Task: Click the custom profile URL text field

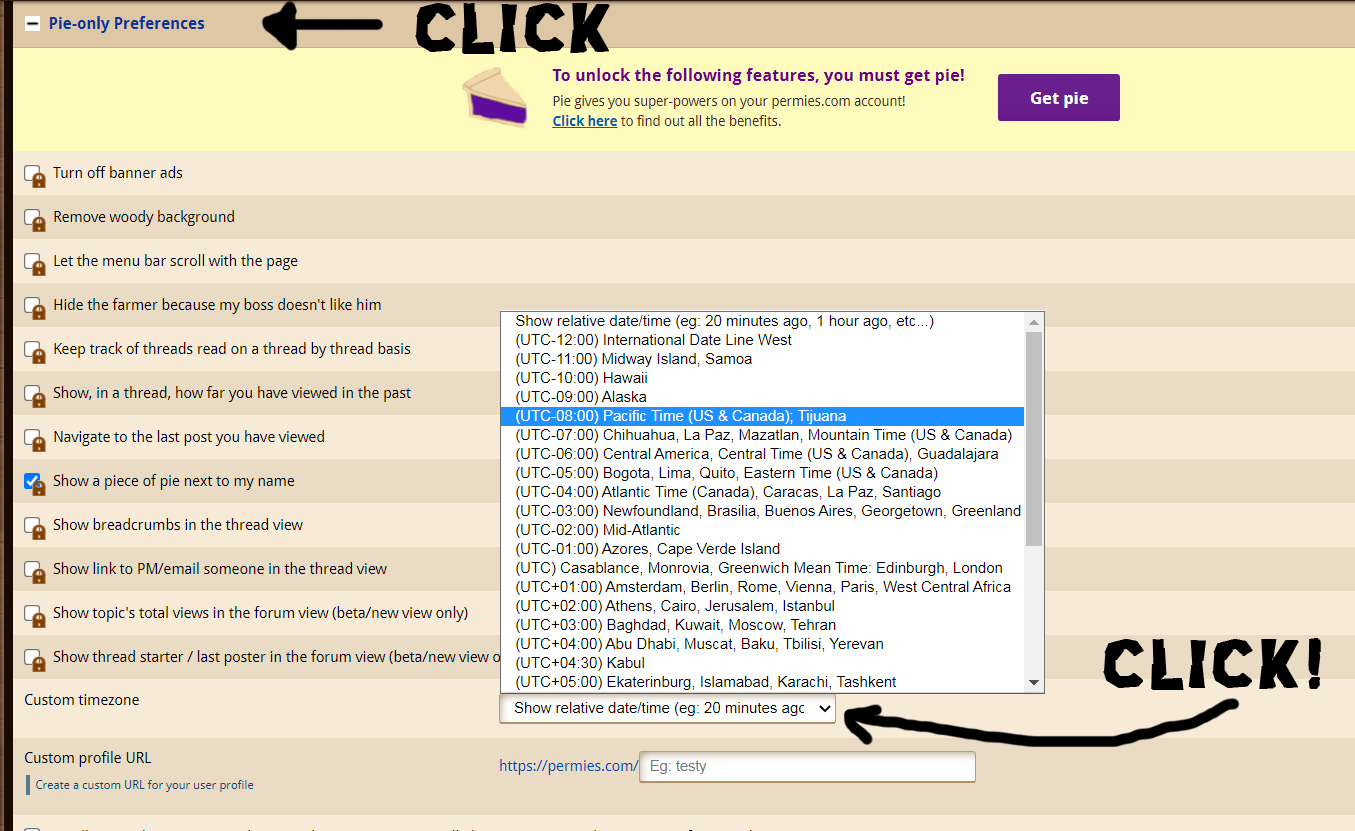Action: (x=806, y=766)
